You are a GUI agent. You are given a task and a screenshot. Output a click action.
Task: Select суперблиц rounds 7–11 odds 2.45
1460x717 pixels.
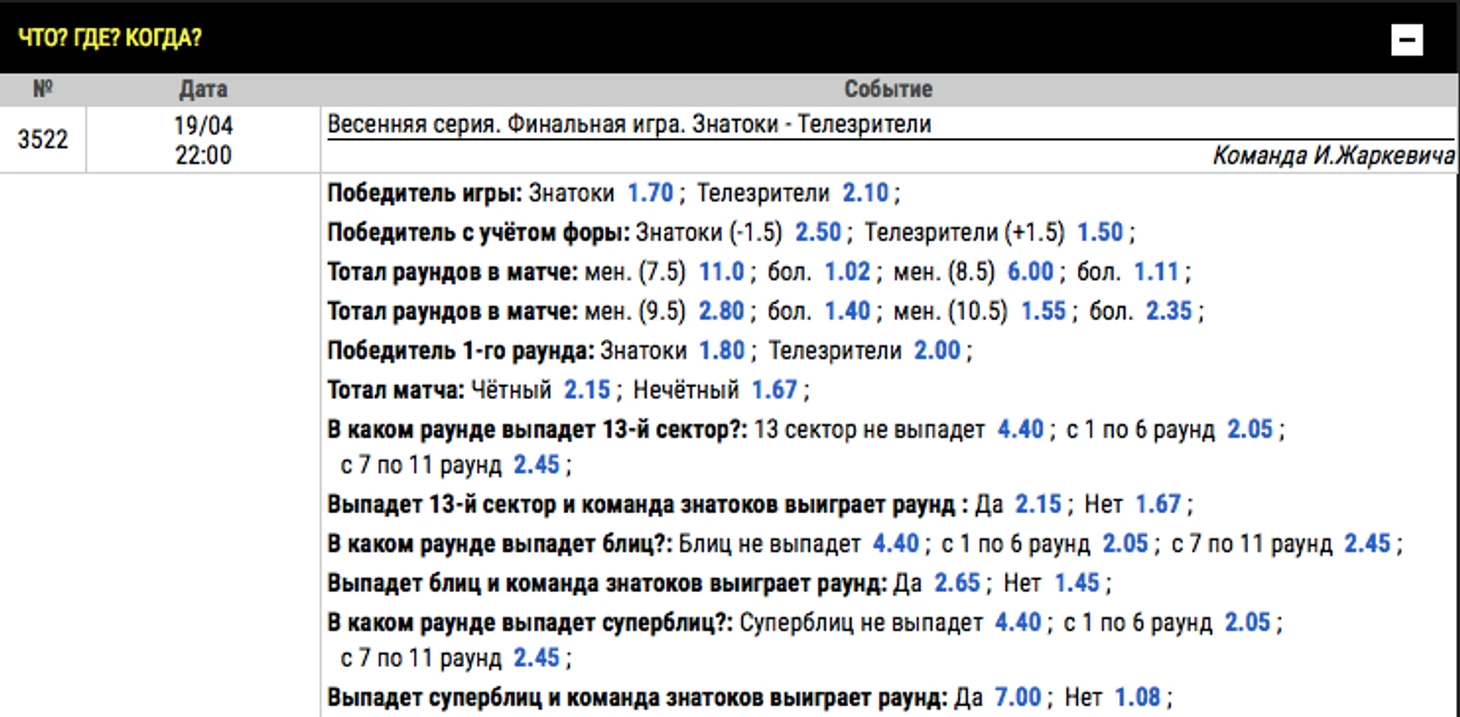pos(537,657)
